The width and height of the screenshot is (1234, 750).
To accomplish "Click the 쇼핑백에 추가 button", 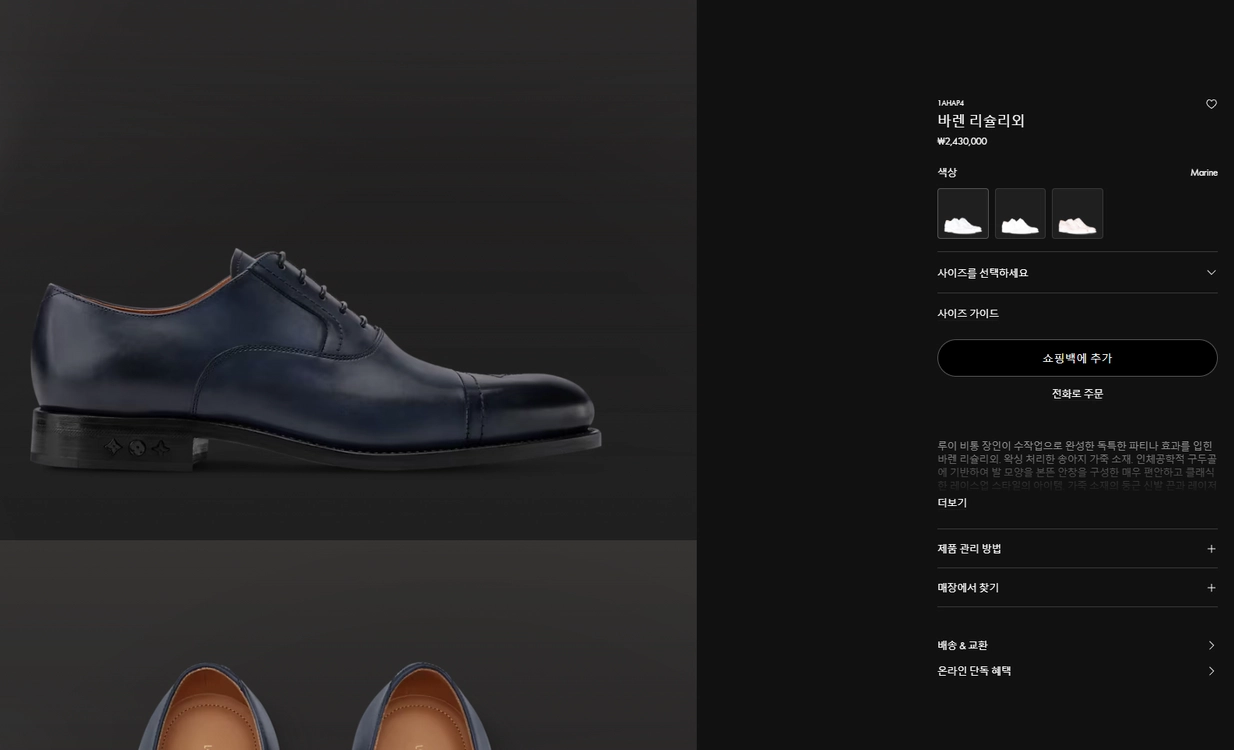I will pos(1077,358).
